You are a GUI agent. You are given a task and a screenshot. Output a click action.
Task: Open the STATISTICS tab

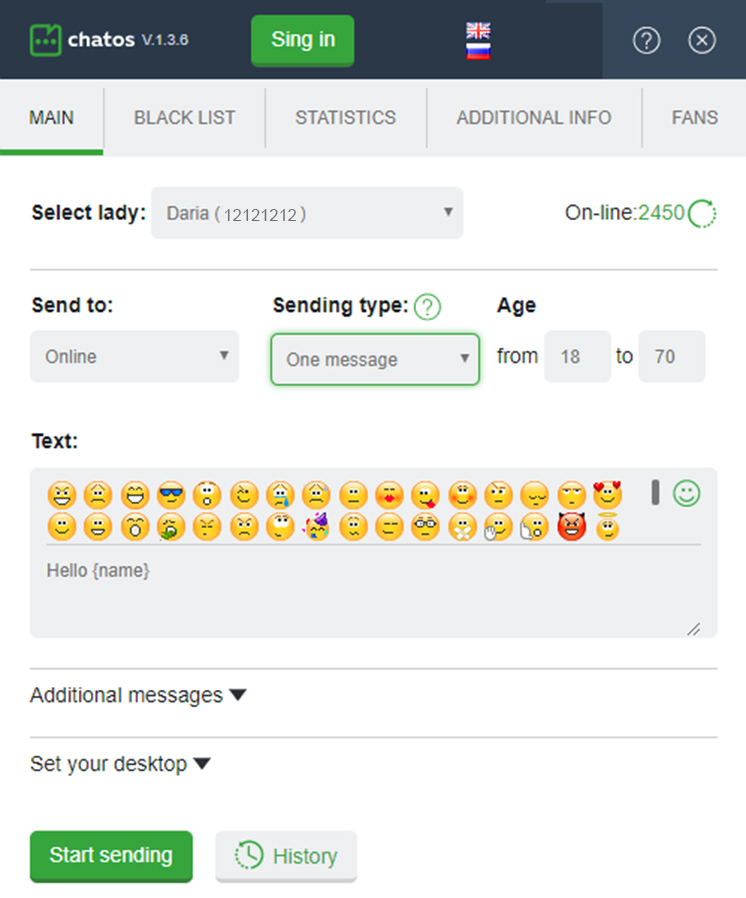pyautogui.click(x=345, y=117)
